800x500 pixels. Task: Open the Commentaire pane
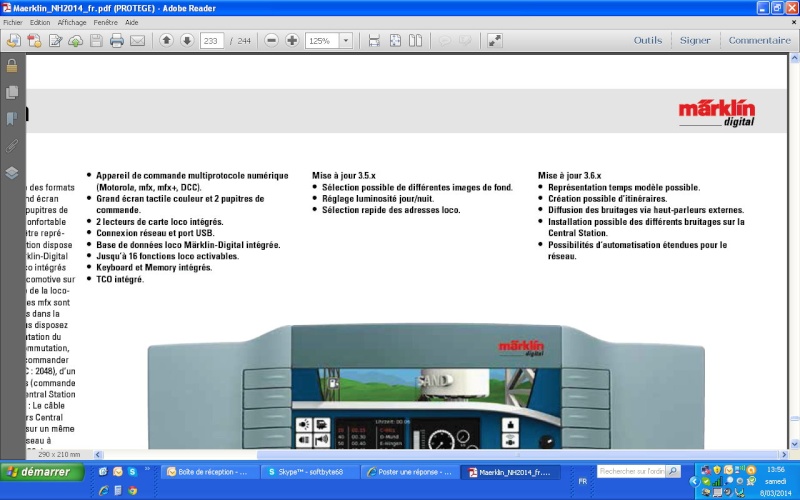[x=759, y=40]
